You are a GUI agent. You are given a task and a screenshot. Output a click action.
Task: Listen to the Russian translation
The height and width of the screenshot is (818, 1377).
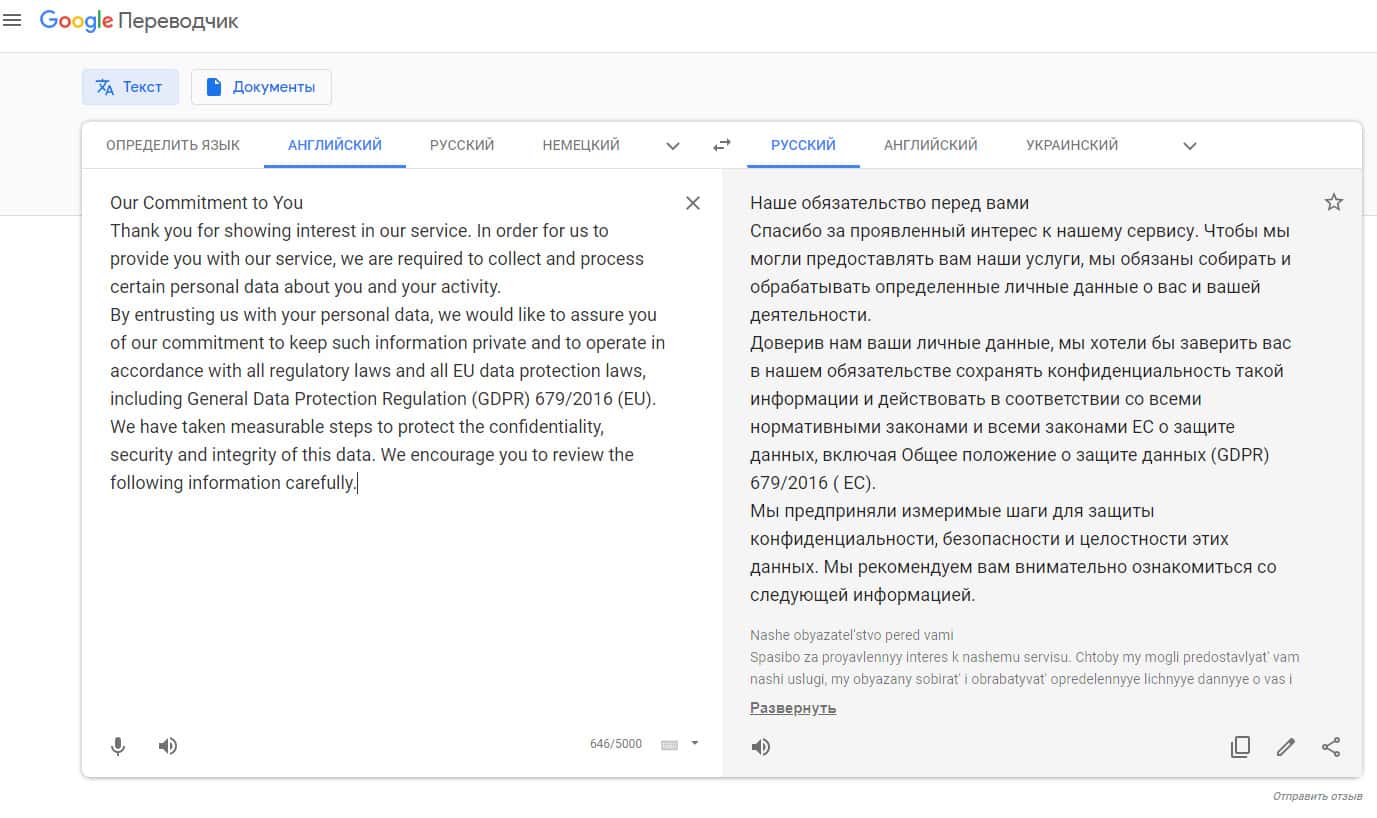[761, 747]
